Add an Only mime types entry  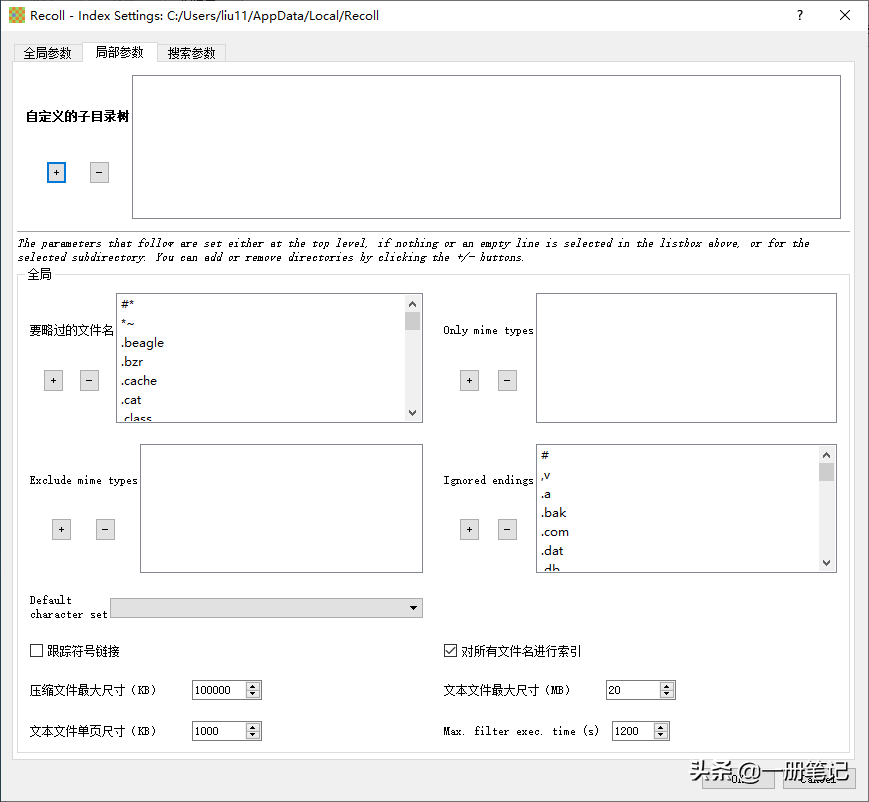(469, 380)
